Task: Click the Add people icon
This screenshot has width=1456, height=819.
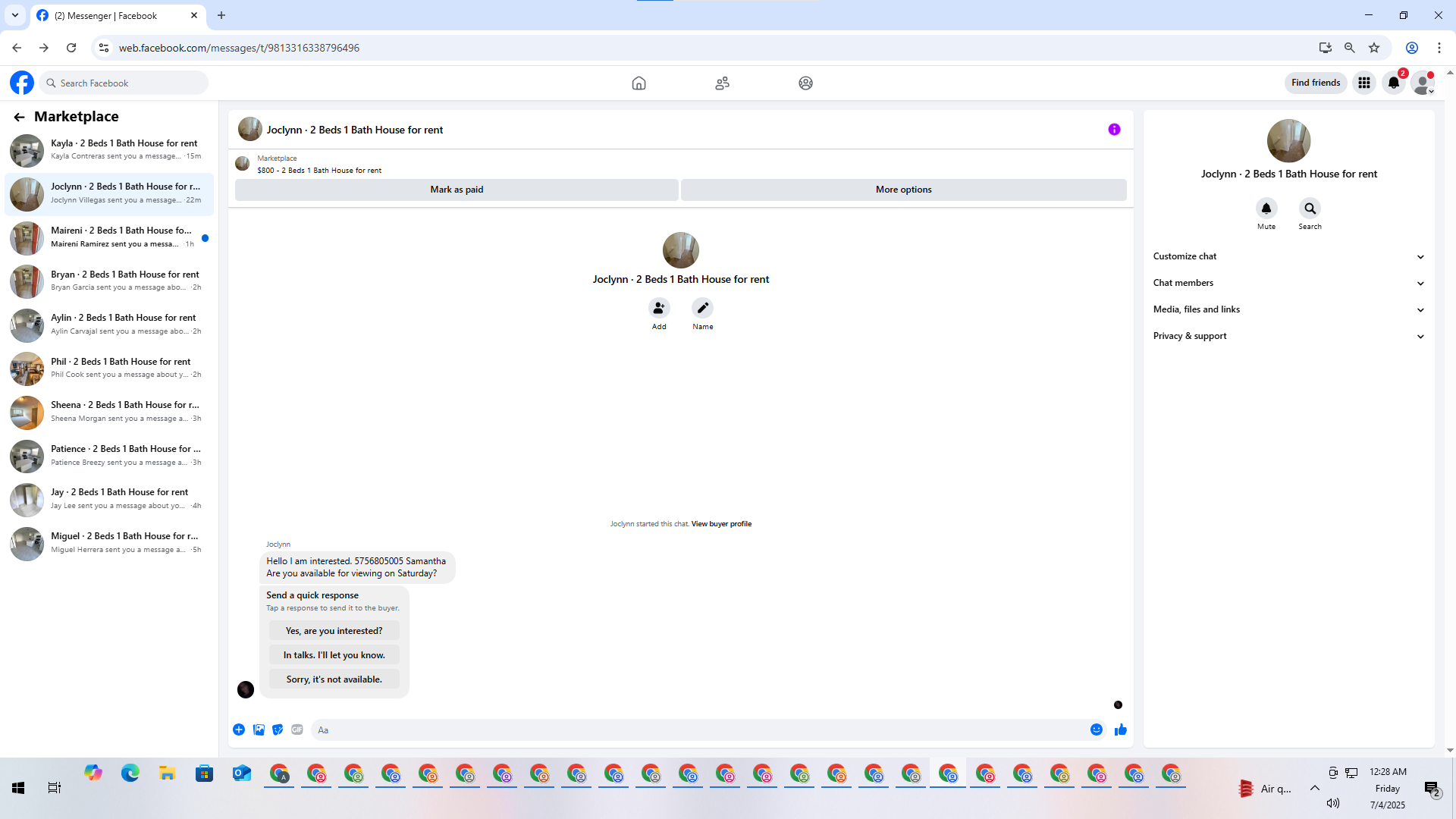Action: tap(659, 308)
